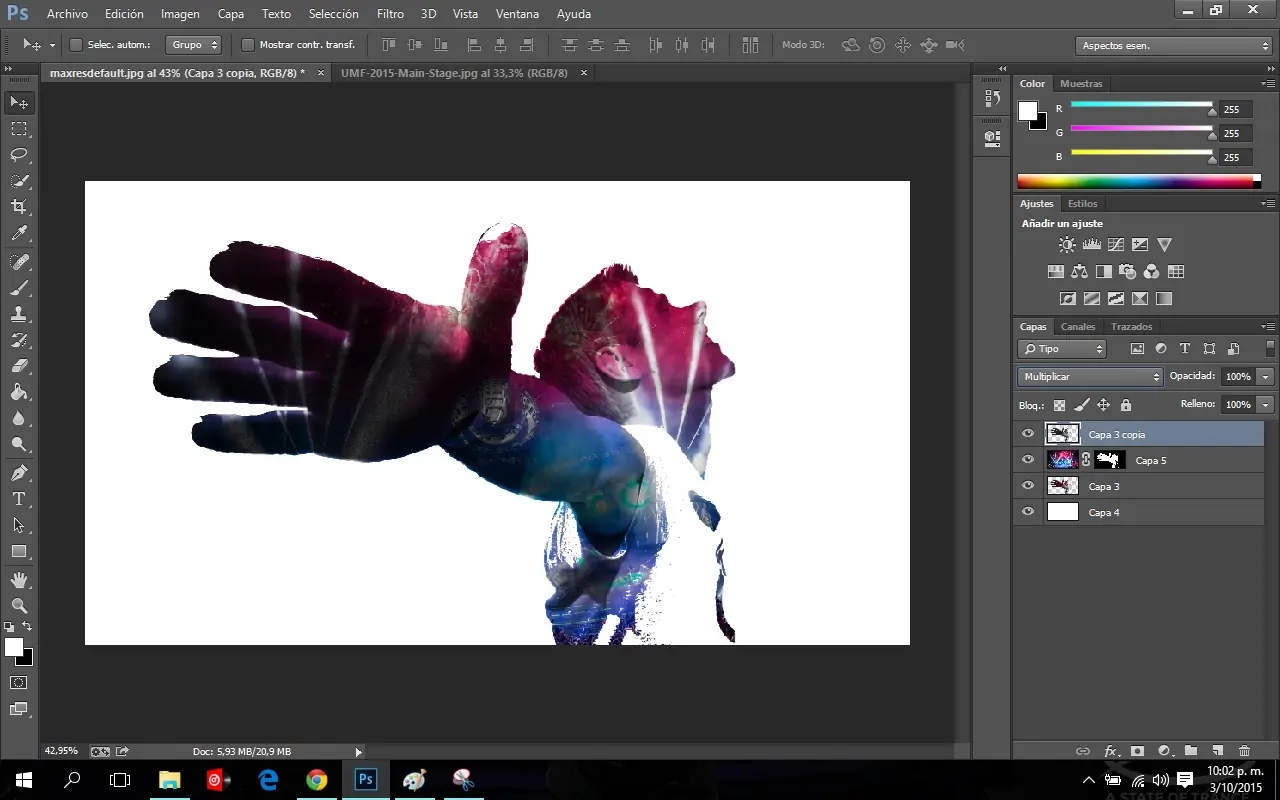Click the 'Aspectos esen.' workspace button
Screen dimensions: 1280x800
tap(1172, 44)
